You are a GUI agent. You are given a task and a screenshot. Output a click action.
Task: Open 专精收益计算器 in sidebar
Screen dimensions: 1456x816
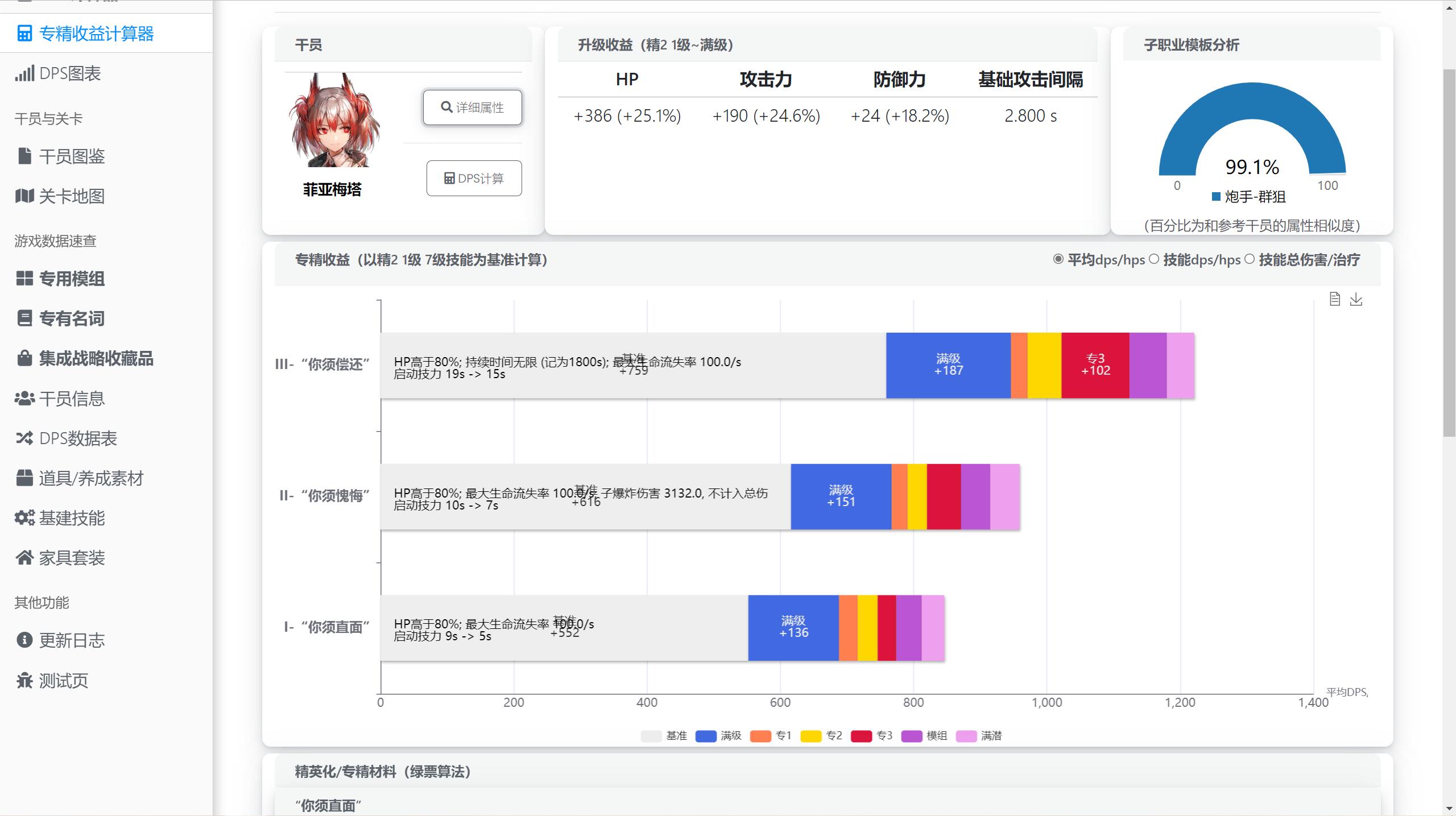[x=96, y=34]
